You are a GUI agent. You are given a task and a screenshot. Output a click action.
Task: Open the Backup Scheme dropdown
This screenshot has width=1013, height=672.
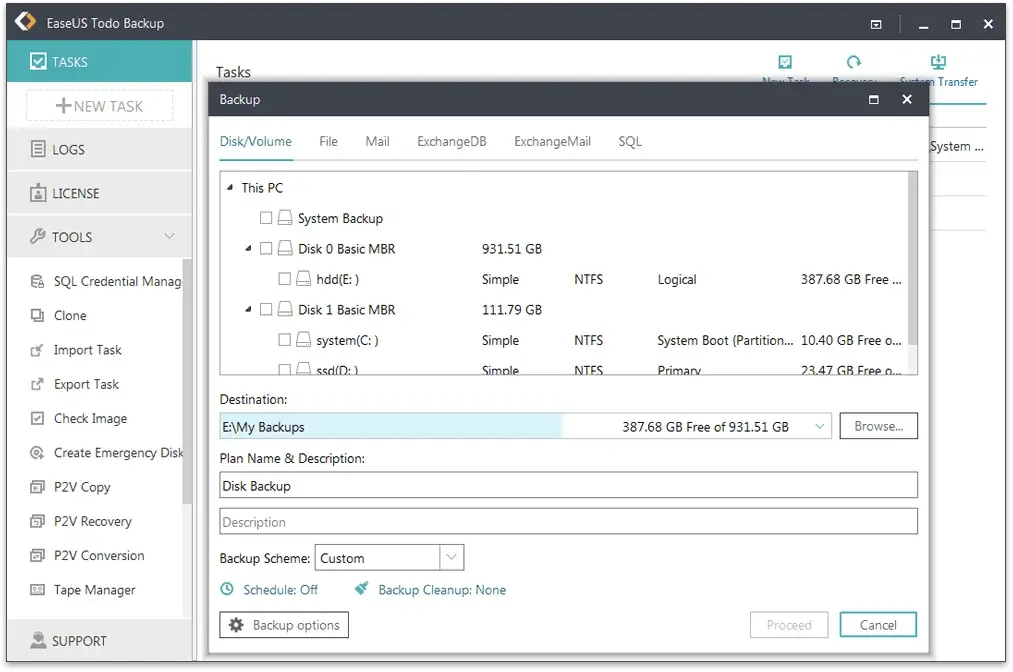coord(452,557)
